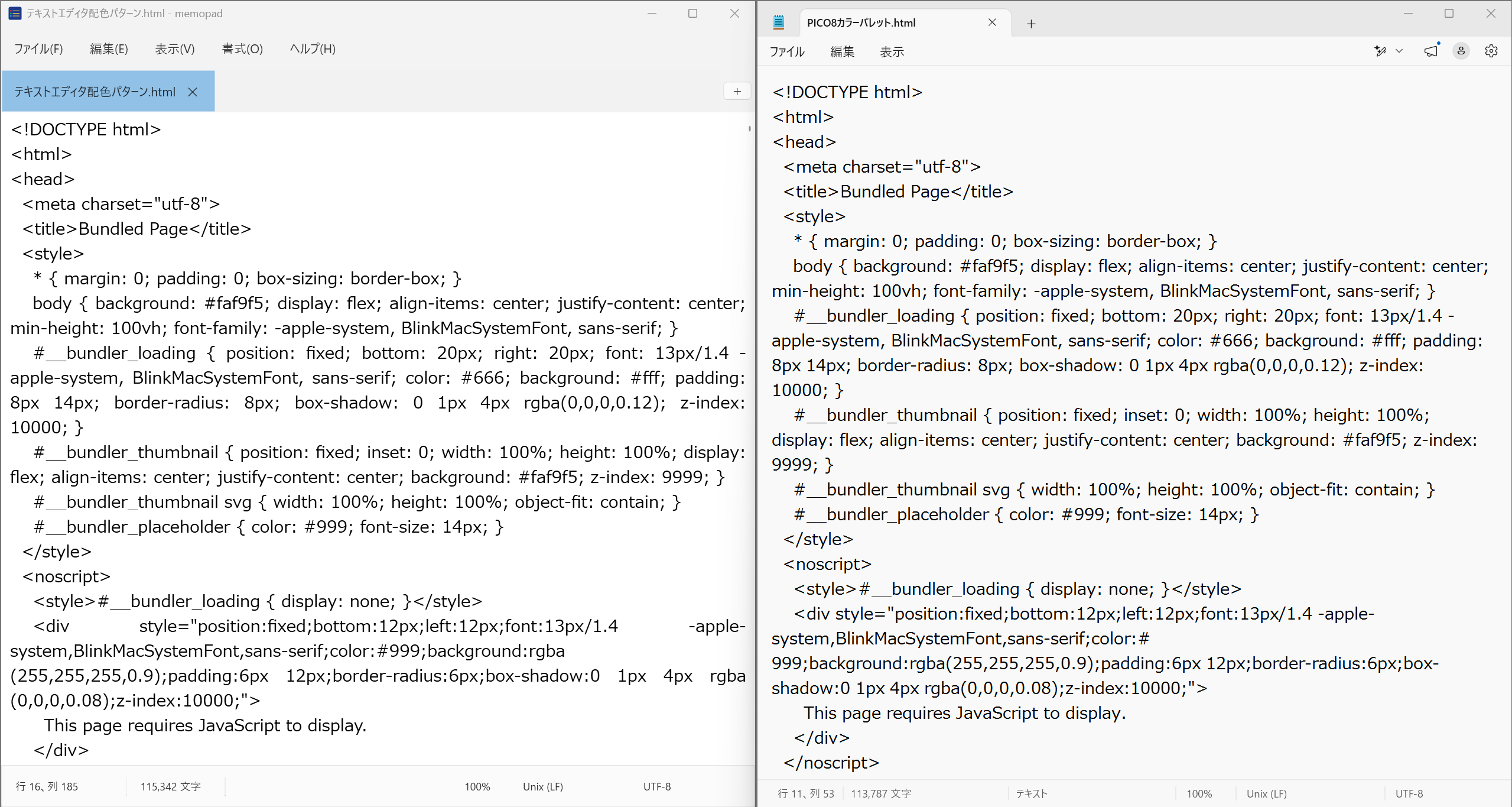Open the 編集(E) menu in memopad
This screenshot has width=1512, height=807.
109,49
